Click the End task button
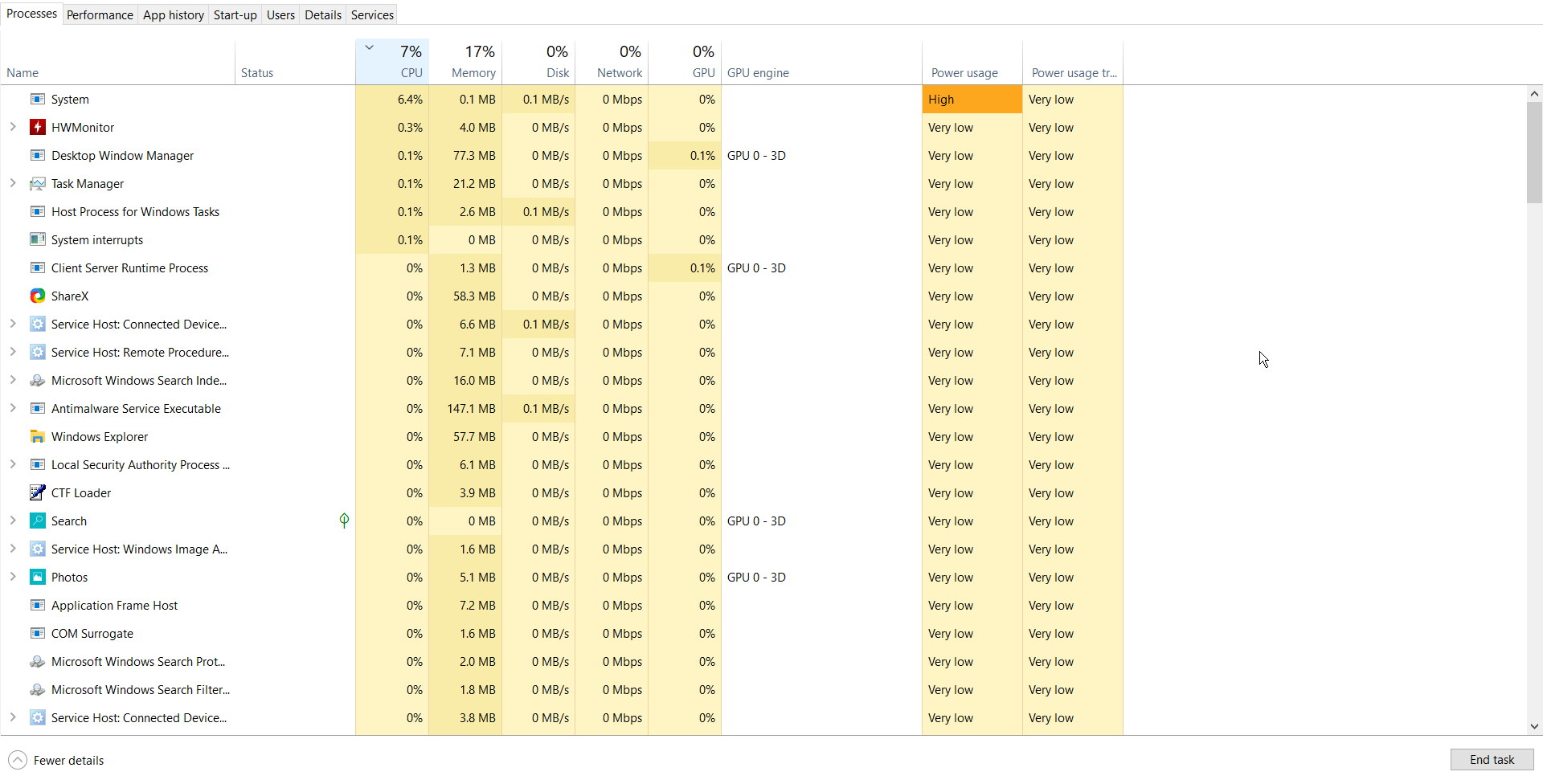 pyautogui.click(x=1492, y=760)
